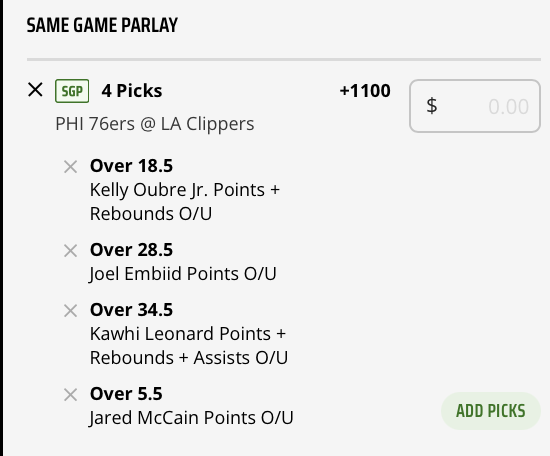Remove Kawhi Leonard Over 34.5 pick
The image size is (550, 456).
tap(71, 311)
